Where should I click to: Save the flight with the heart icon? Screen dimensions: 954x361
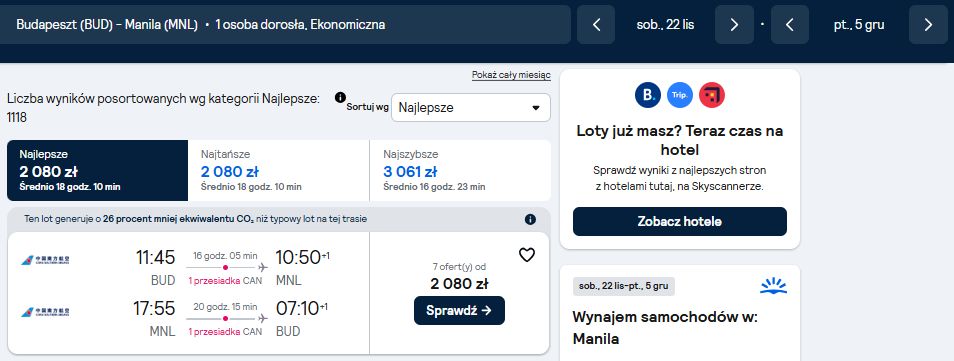[x=527, y=255]
